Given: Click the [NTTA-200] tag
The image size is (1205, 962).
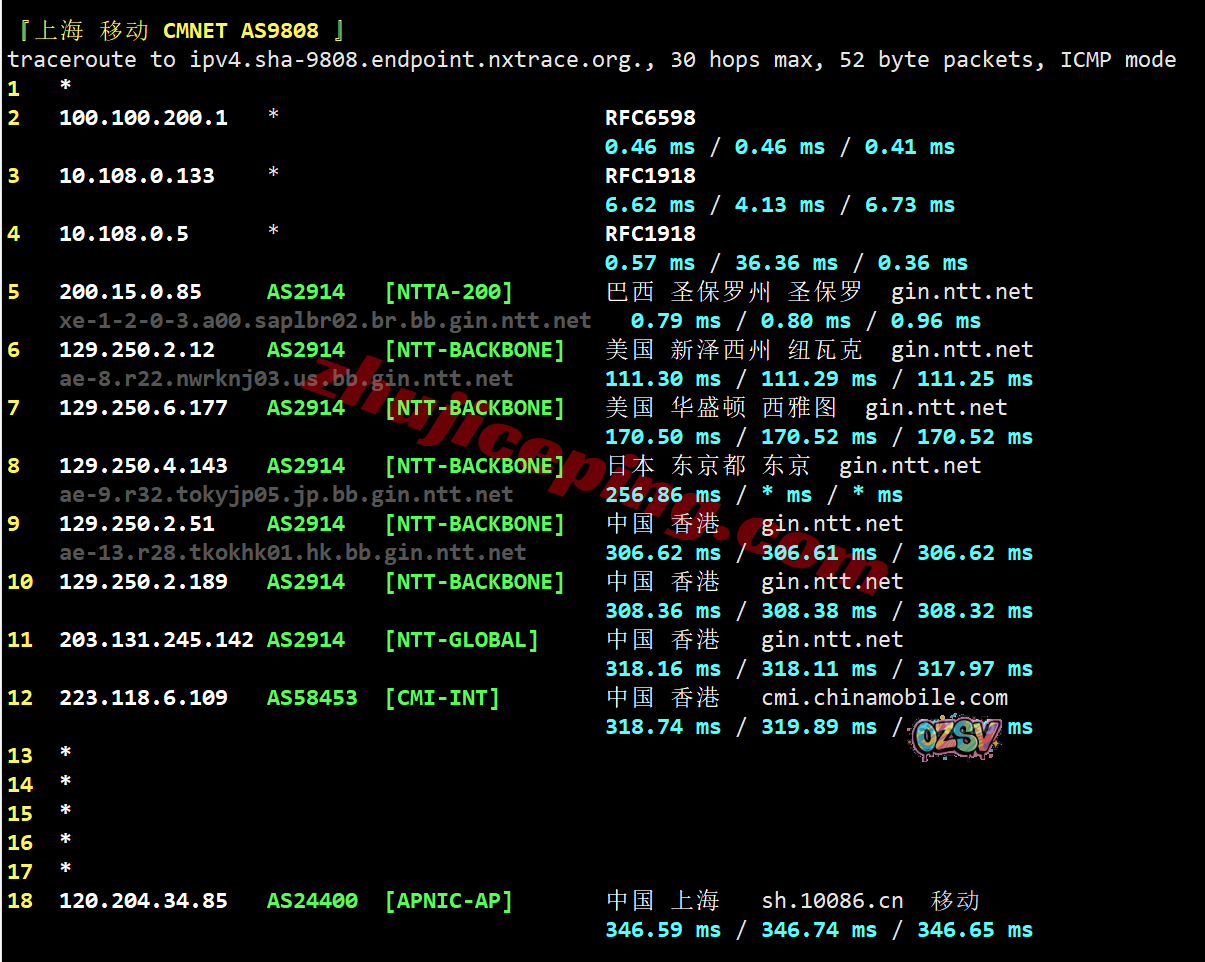Looking at the screenshot, I should pyautogui.click(x=448, y=292).
